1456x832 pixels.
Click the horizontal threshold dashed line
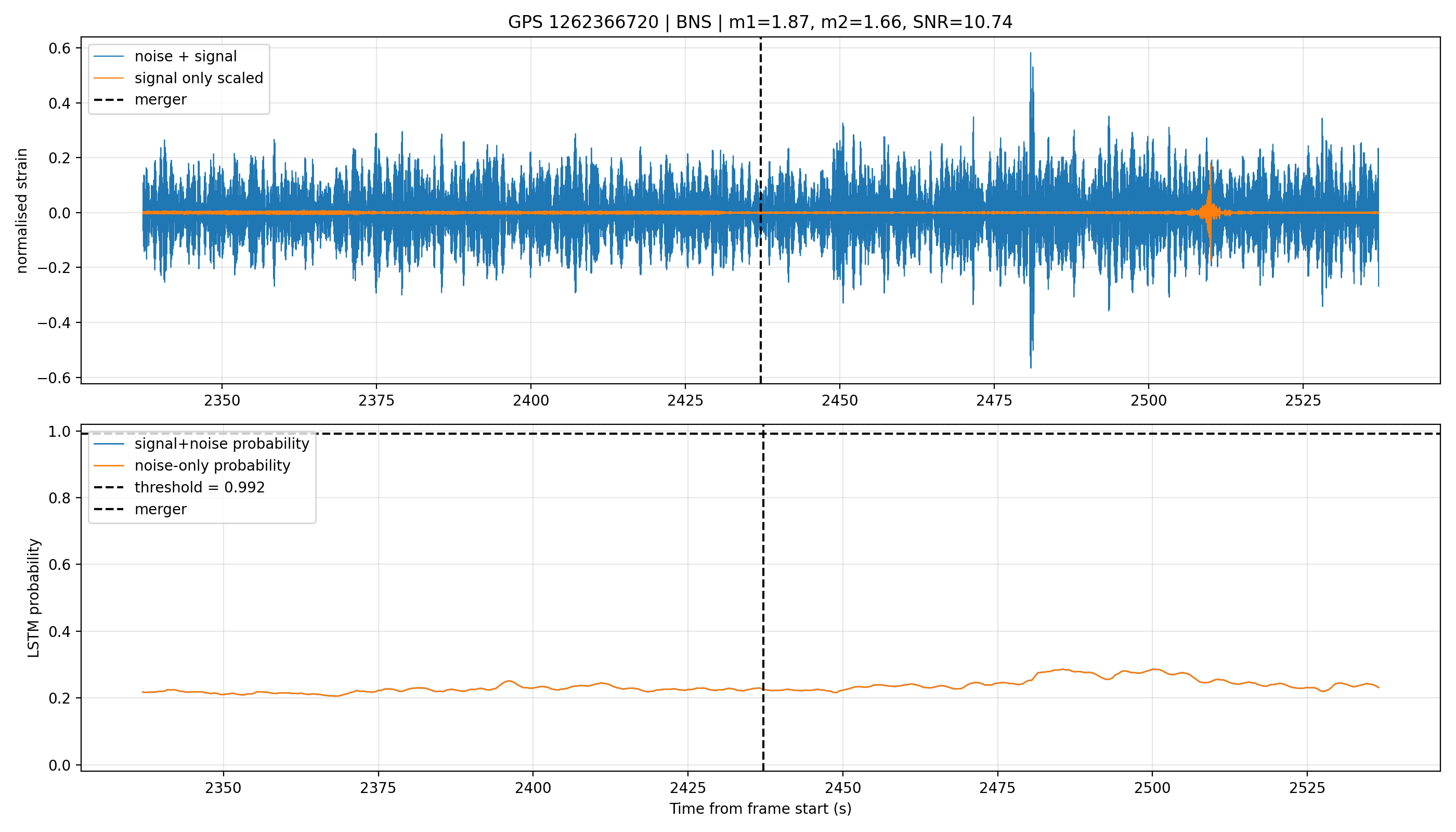[1029, 434]
